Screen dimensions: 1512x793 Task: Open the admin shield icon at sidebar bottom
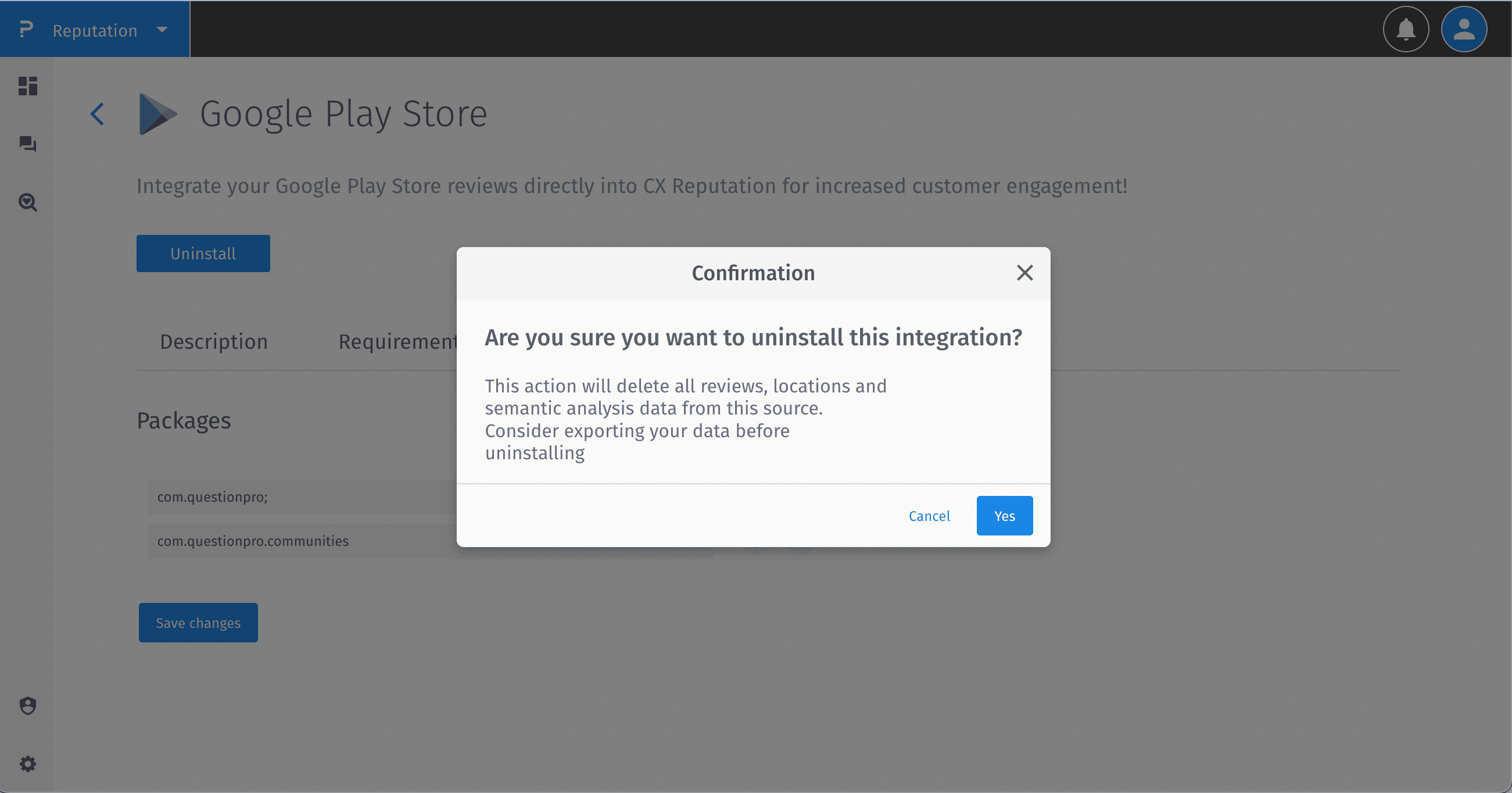tap(27, 705)
